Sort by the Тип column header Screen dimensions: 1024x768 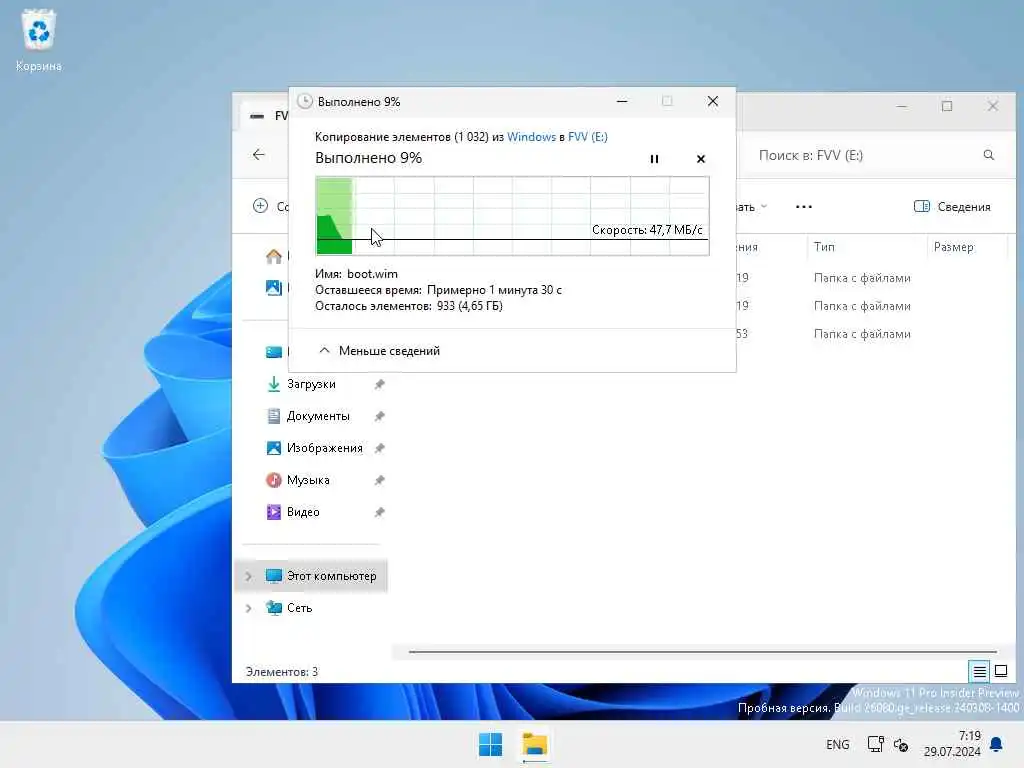824,247
